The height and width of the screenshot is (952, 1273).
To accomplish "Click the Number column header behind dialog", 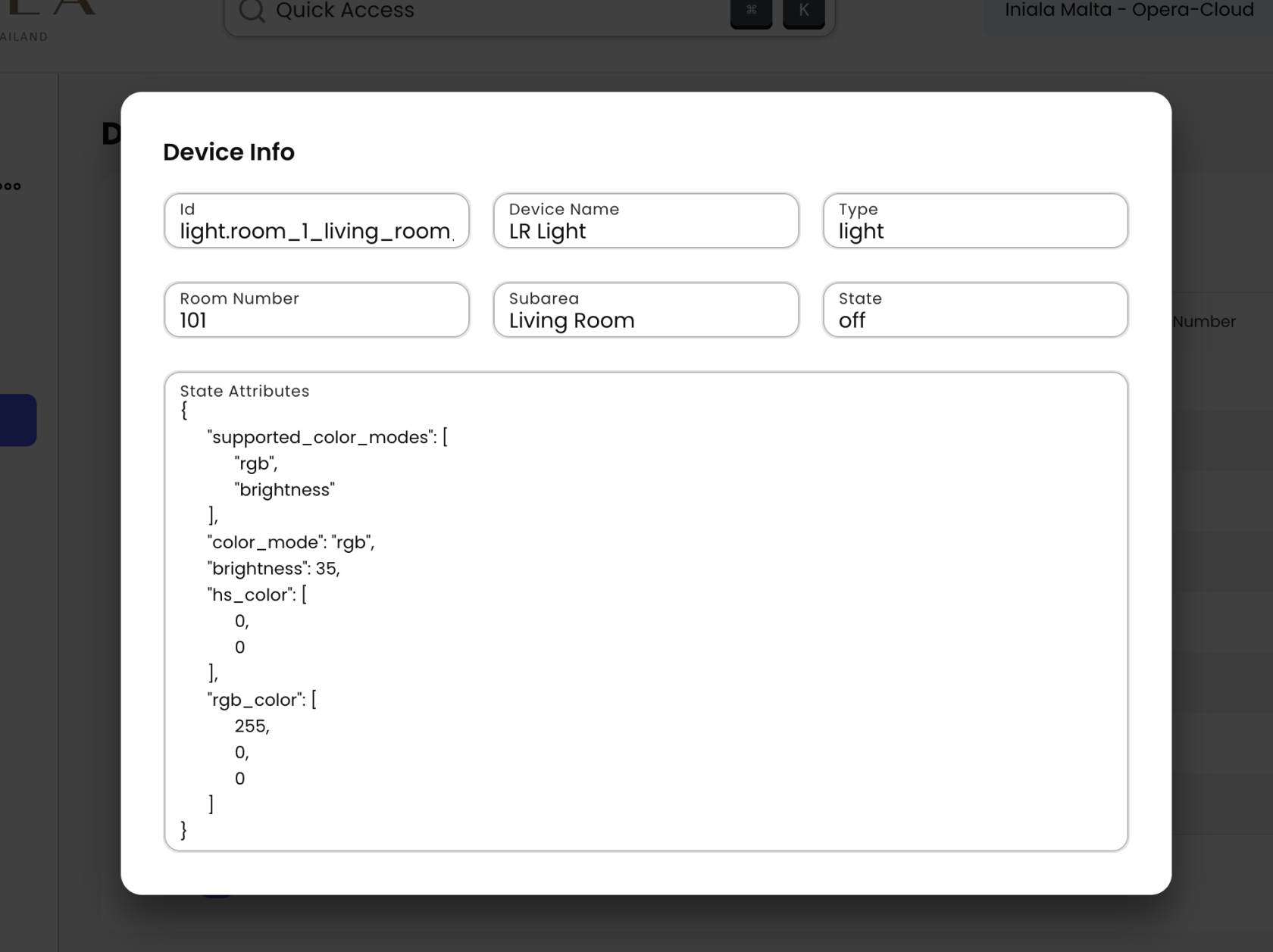I will (x=1203, y=322).
